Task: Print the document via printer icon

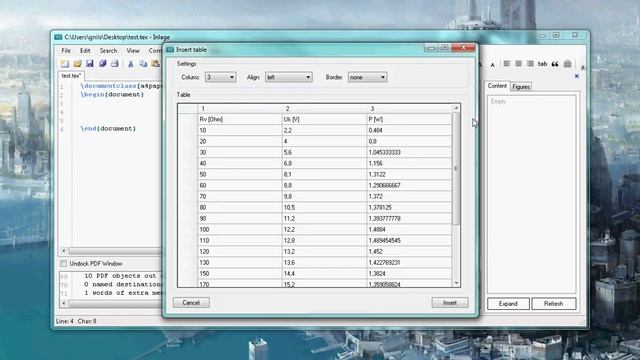Action: pos(115,64)
